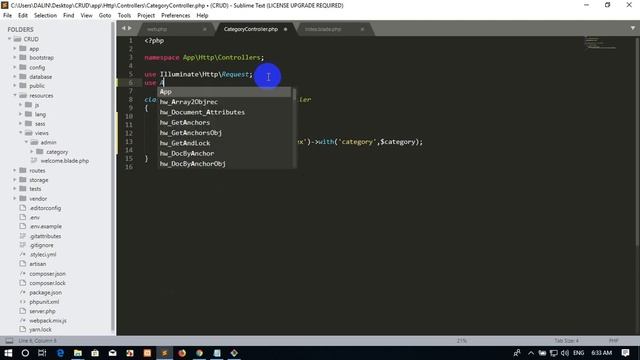The width and height of the screenshot is (640, 360).
Task: Choose hw_Array2Objrec autocomplete suggestion
Action: click(225, 102)
